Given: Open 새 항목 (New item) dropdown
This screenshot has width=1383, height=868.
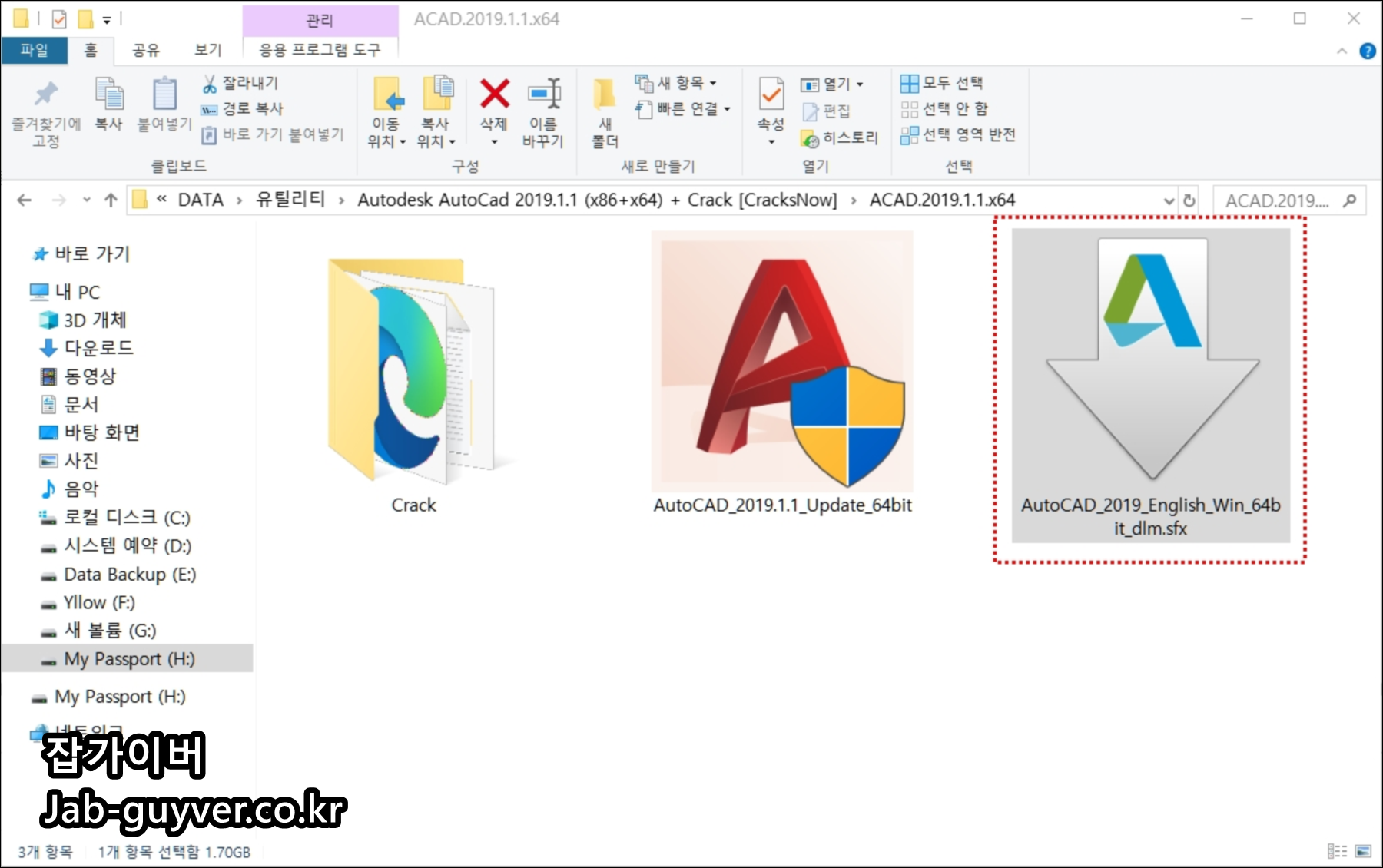Looking at the screenshot, I should [676, 82].
